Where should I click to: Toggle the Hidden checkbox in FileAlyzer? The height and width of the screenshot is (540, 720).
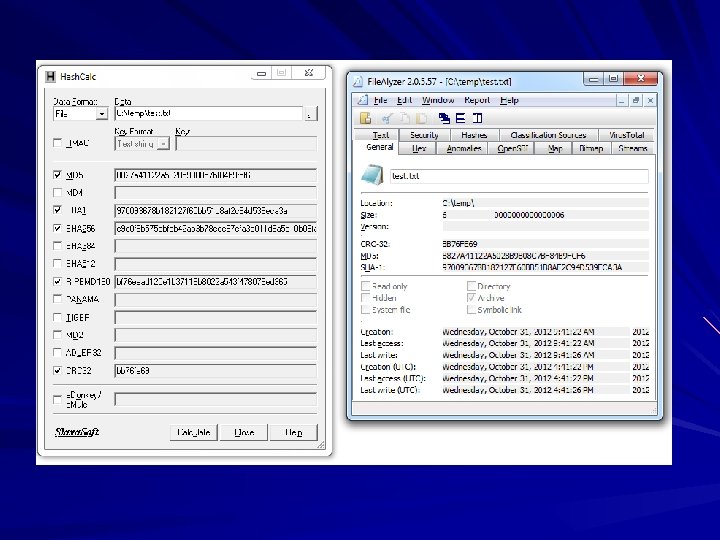click(366, 298)
